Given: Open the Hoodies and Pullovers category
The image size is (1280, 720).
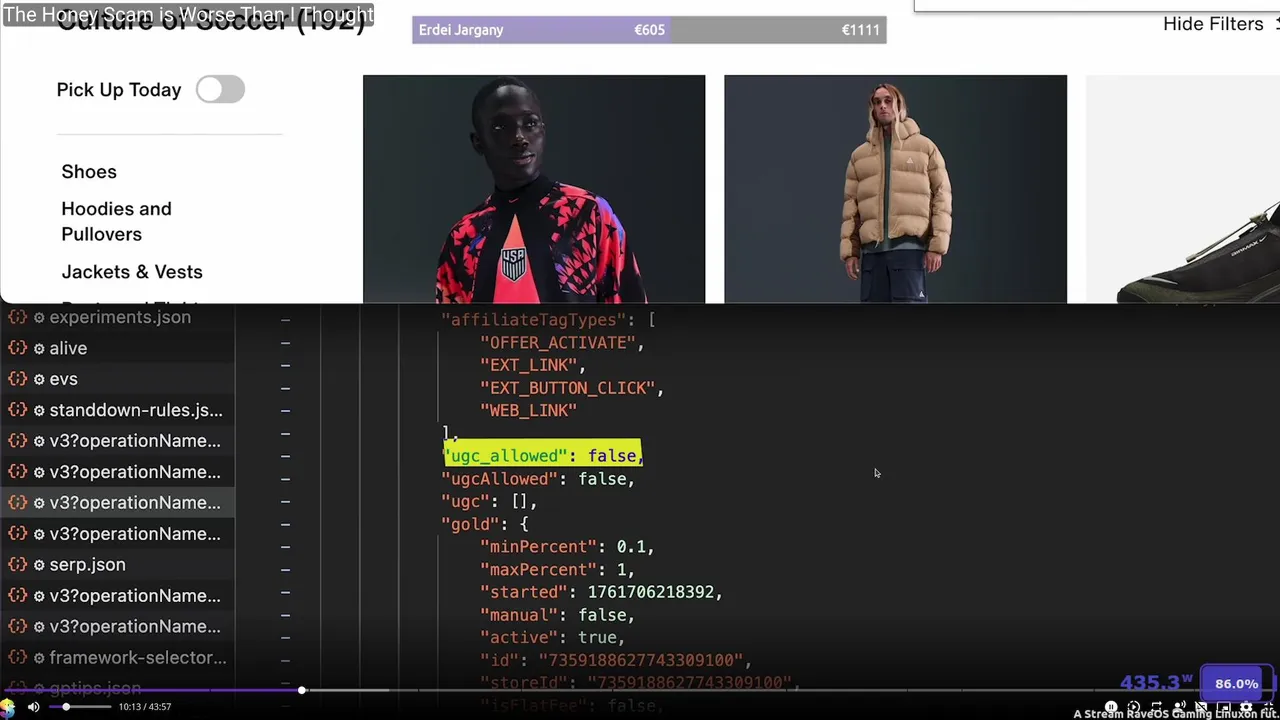Looking at the screenshot, I should point(116,221).
